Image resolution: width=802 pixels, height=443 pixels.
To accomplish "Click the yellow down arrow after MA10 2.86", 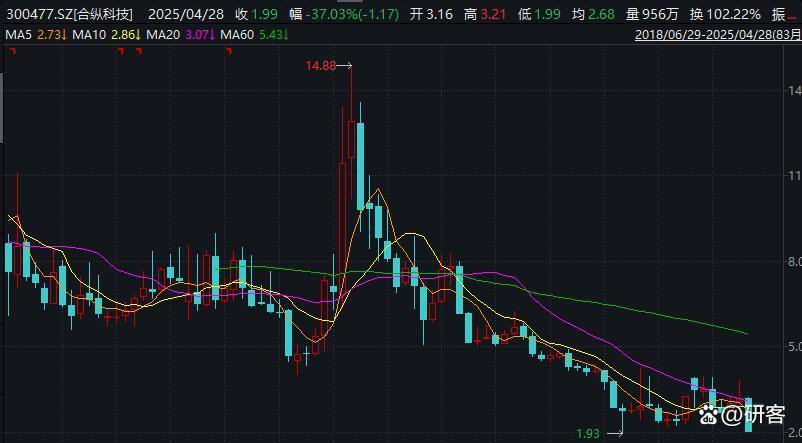I will coord(138,35).
